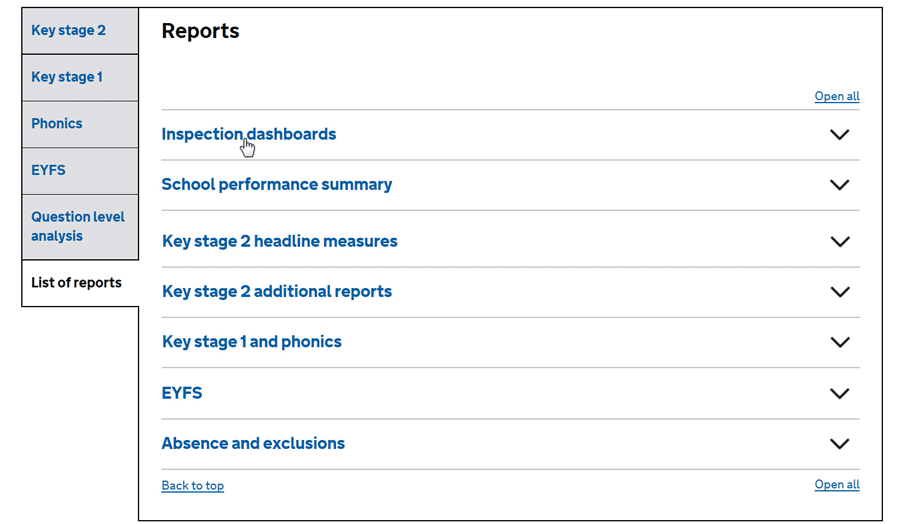Screen dimensions: 900x524
Task: Open School performance summary heading
Action: coord(277,184)
